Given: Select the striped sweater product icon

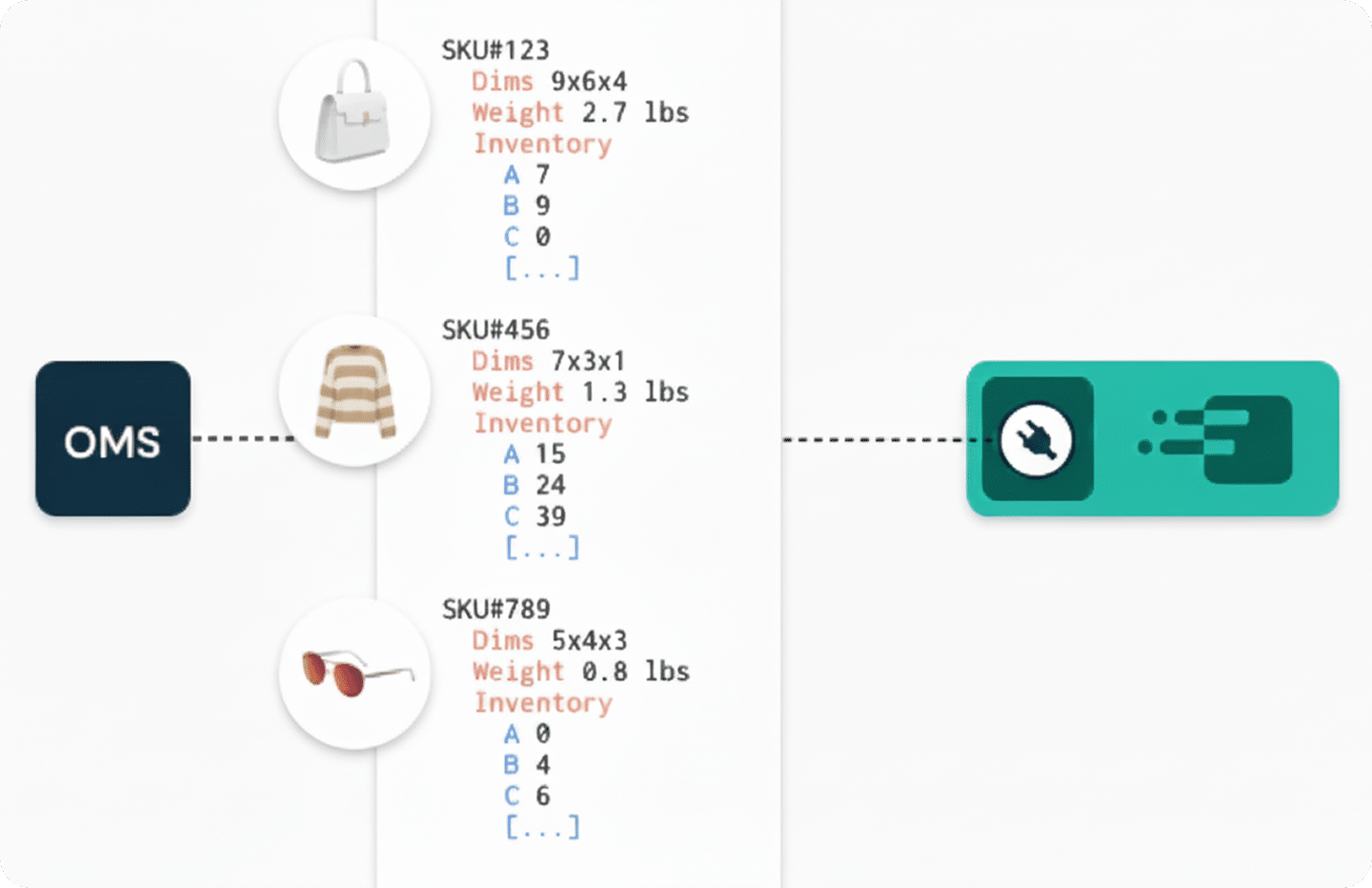Looking at the screenshot, I should [x=354, y=391].
